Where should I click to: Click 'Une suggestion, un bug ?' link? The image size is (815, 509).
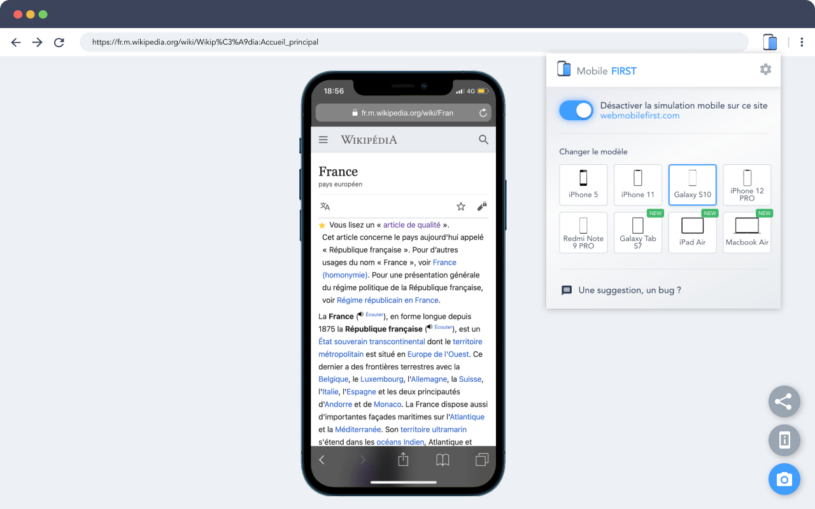(x=629, y=290)
